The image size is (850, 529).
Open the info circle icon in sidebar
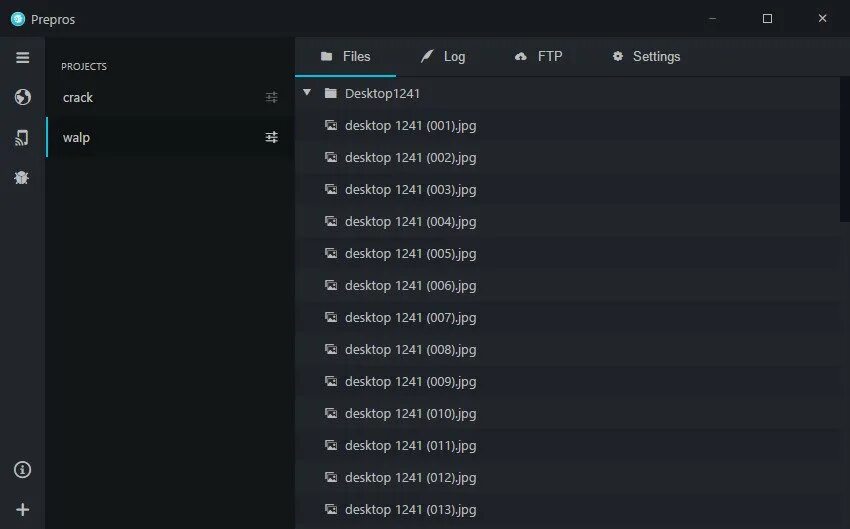pos(22,469)
